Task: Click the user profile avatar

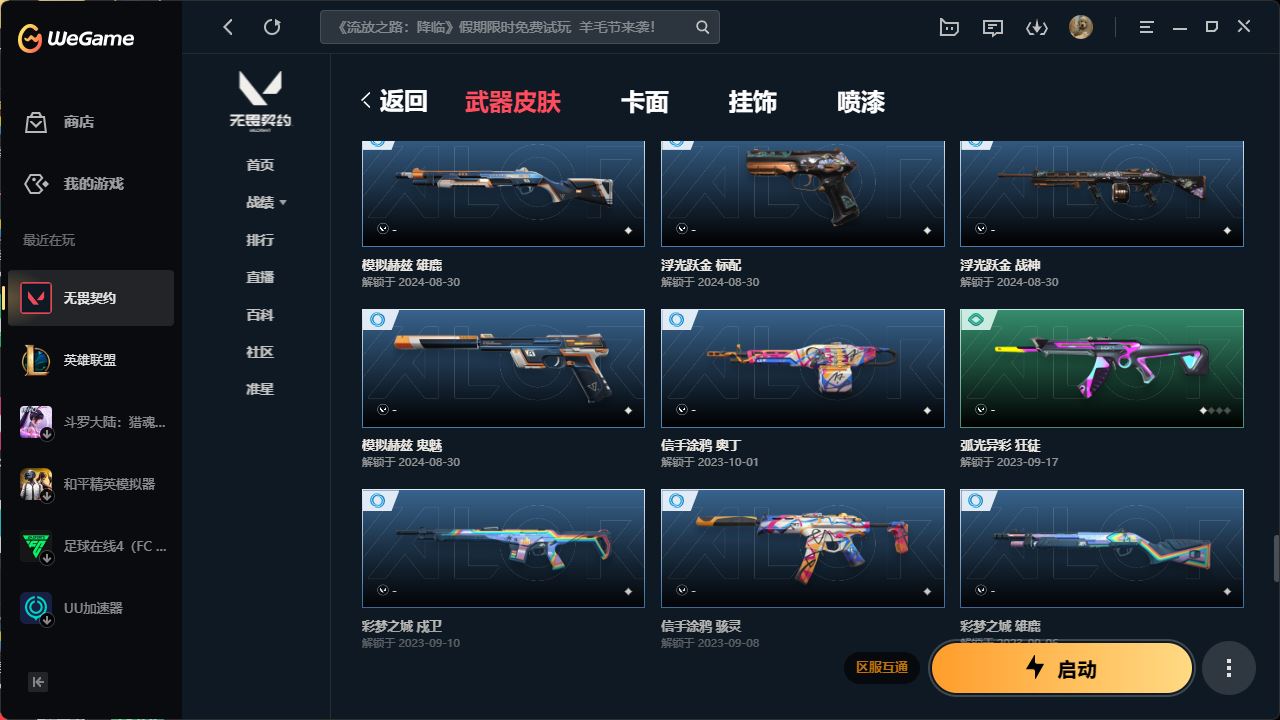Action: (x=1081, y=27)
